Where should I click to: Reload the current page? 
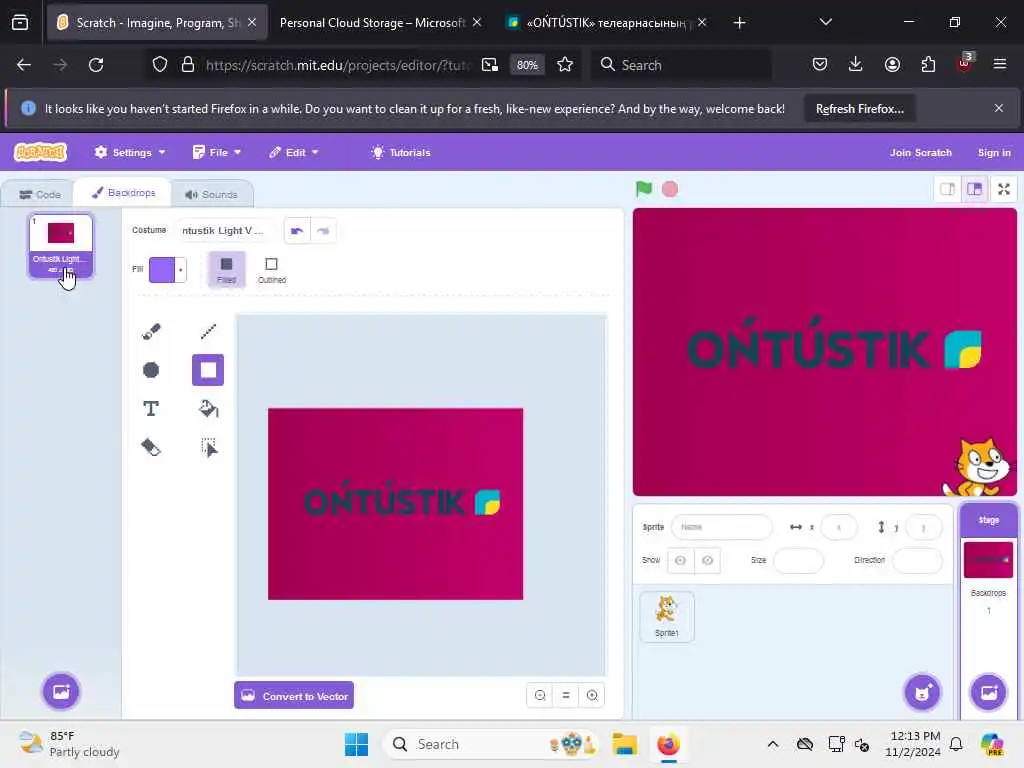tap(96, 65)
